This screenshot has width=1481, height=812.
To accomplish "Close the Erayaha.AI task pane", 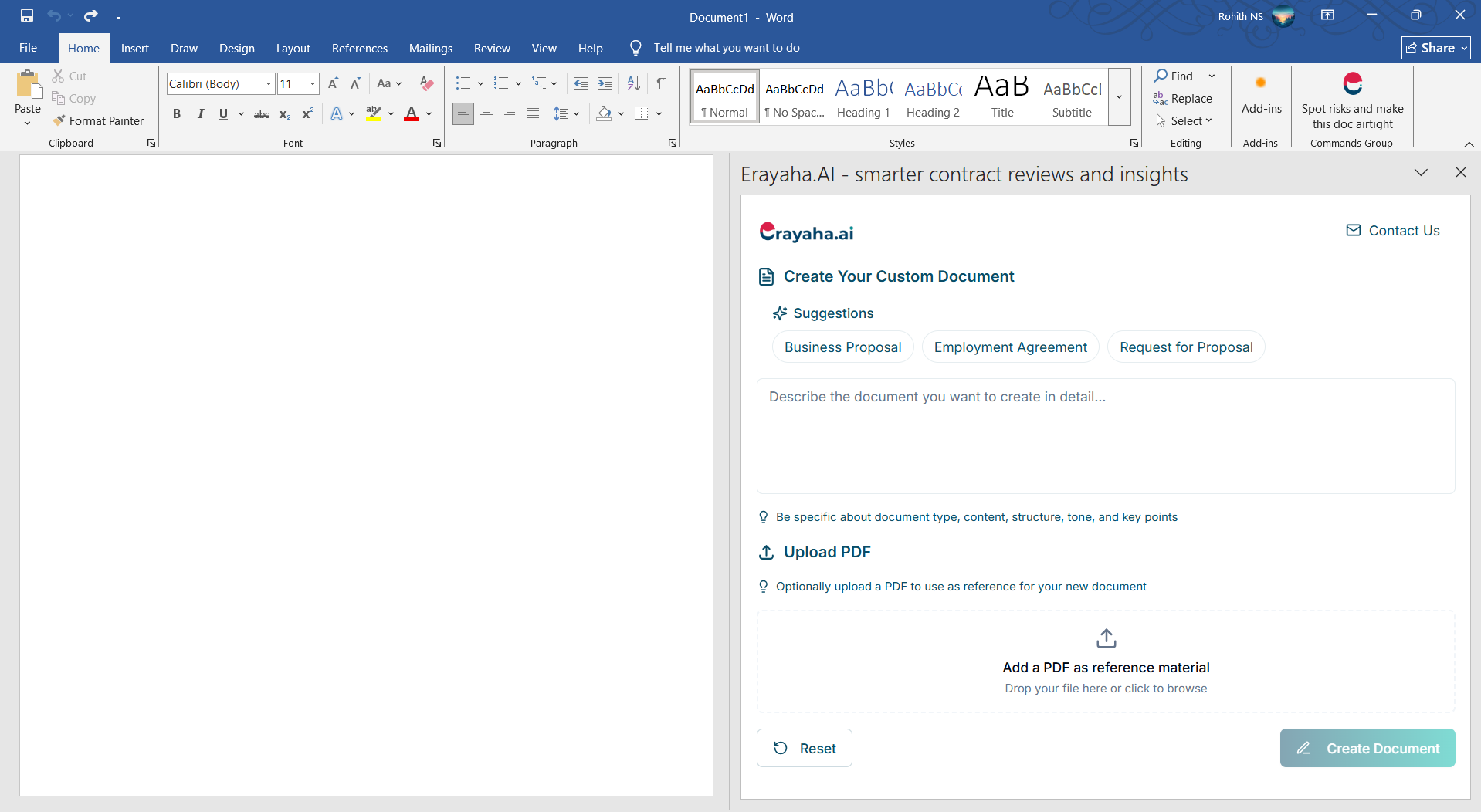I will click(x=1460, y=173).
